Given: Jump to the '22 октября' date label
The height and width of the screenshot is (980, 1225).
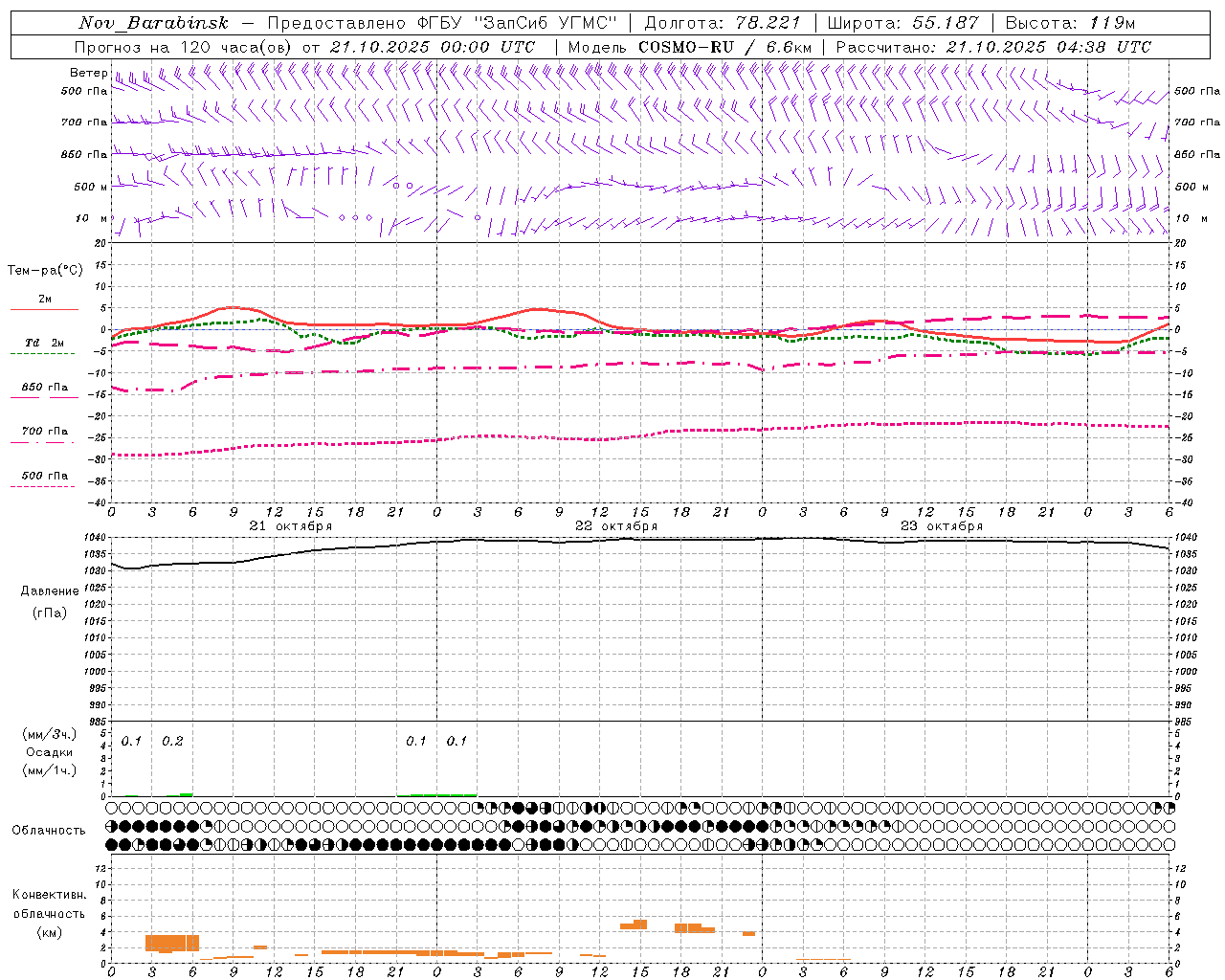Looking at the screenshot, I should [615, 526].
